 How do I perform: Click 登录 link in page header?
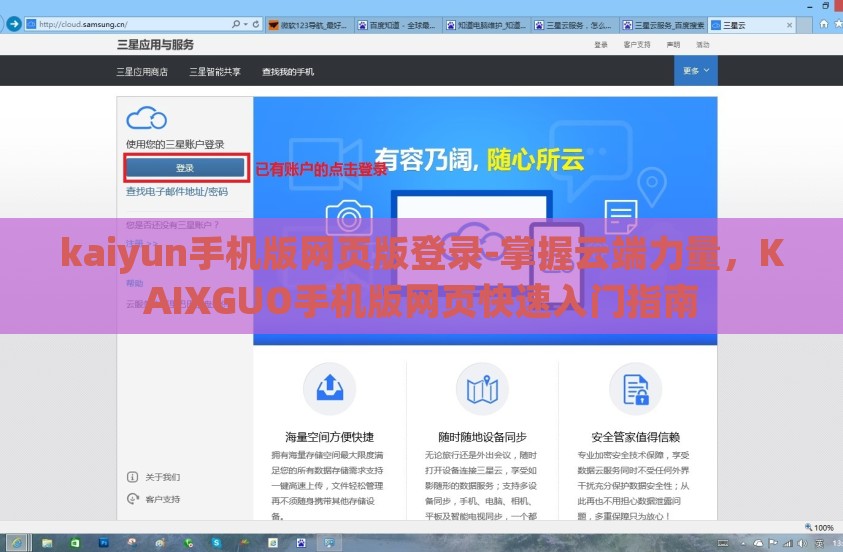pyautogui.click(x=601, y=45)
